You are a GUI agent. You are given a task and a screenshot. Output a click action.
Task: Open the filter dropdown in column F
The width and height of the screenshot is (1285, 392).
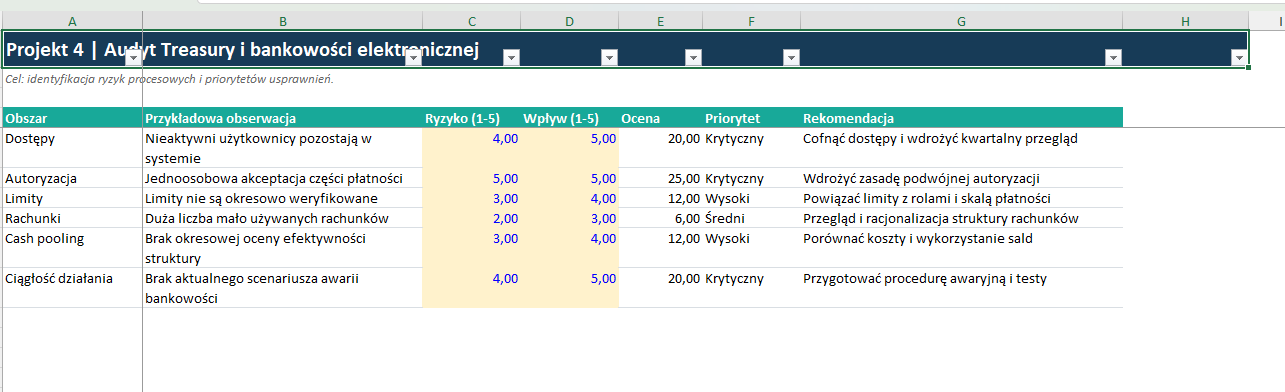coord(791,59)
